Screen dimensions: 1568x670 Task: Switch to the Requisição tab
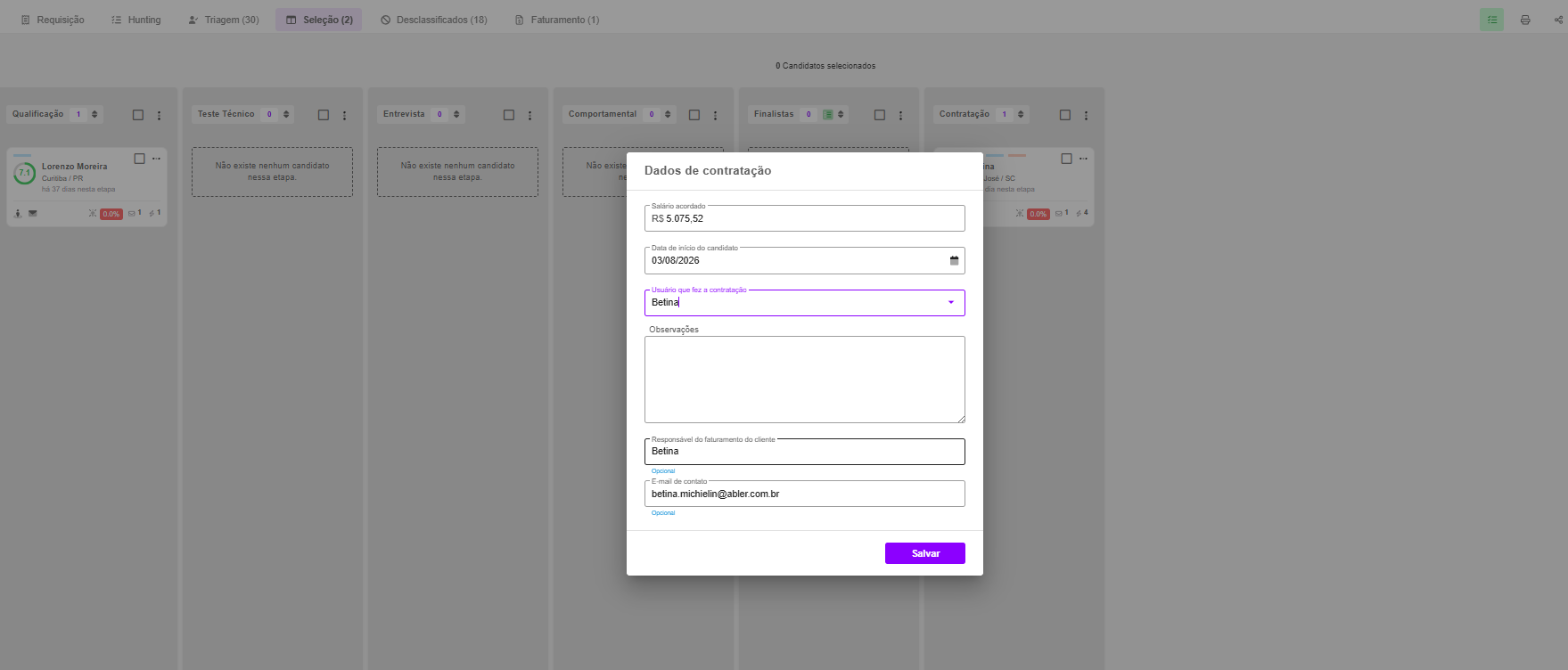53,20
